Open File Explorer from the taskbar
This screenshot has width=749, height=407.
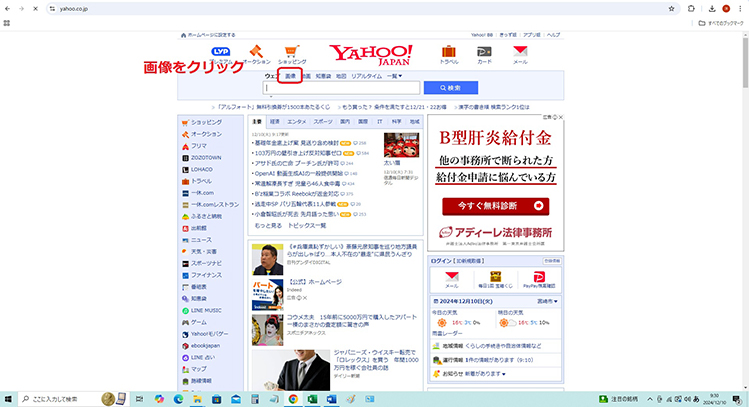coord(197,399)
